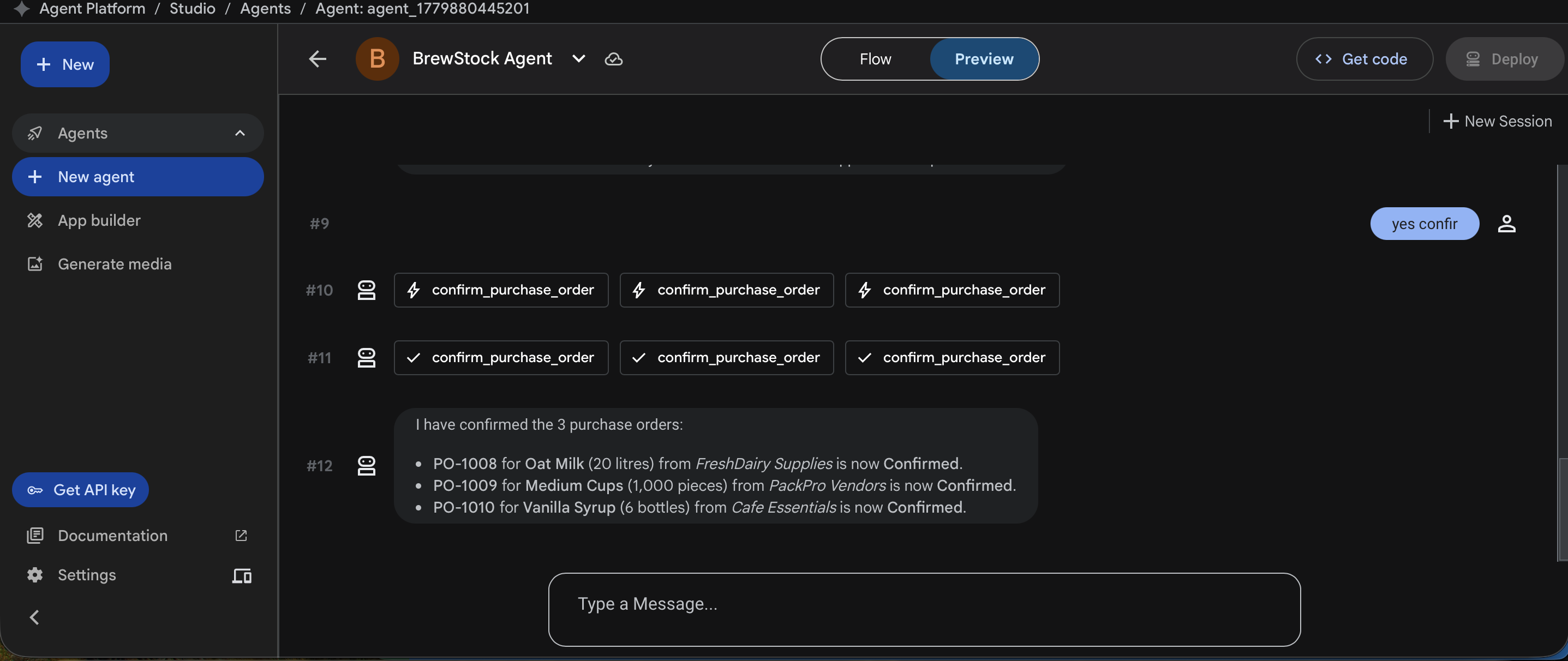The height and width of the screenshot is (661, 1568).
Task: Click the lightning bolt icon on first row #10 chip
Action: (x=414, y=290)
